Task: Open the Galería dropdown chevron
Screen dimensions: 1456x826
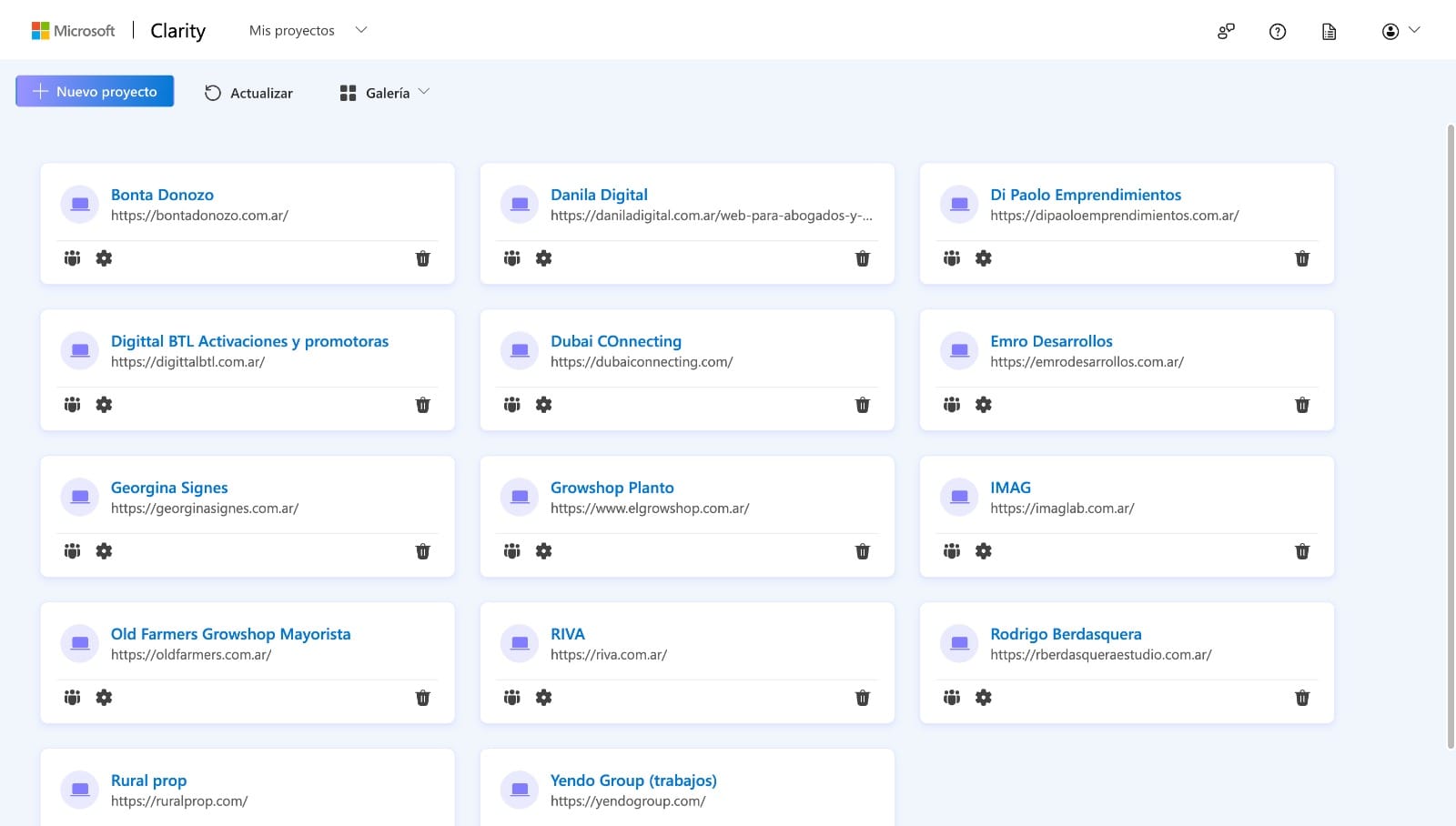Action: tap(424, 91)
